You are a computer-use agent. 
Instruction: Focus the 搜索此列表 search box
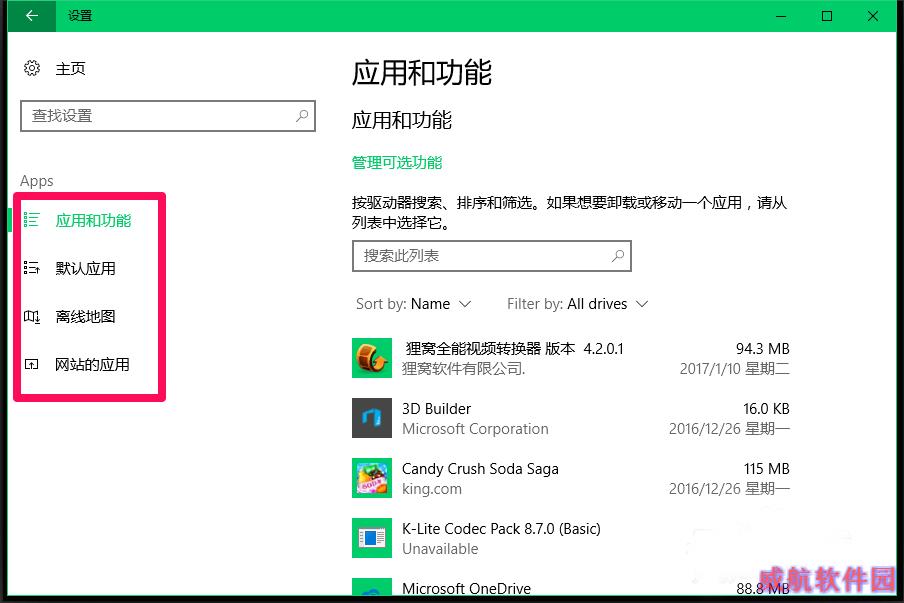pyautogui.click(x=492, y=256)
